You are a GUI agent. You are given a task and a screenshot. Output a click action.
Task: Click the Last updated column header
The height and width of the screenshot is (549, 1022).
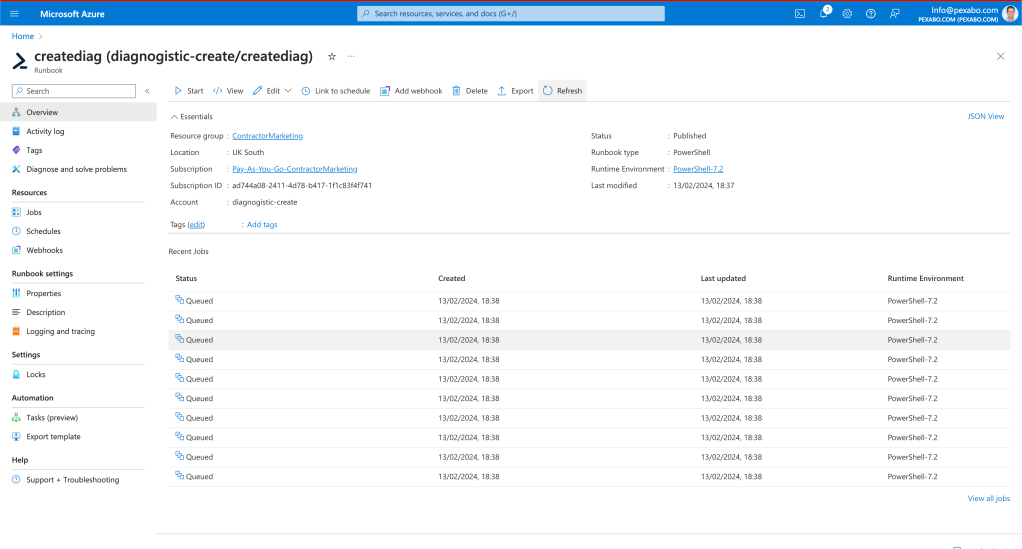(x=723, y=278)
